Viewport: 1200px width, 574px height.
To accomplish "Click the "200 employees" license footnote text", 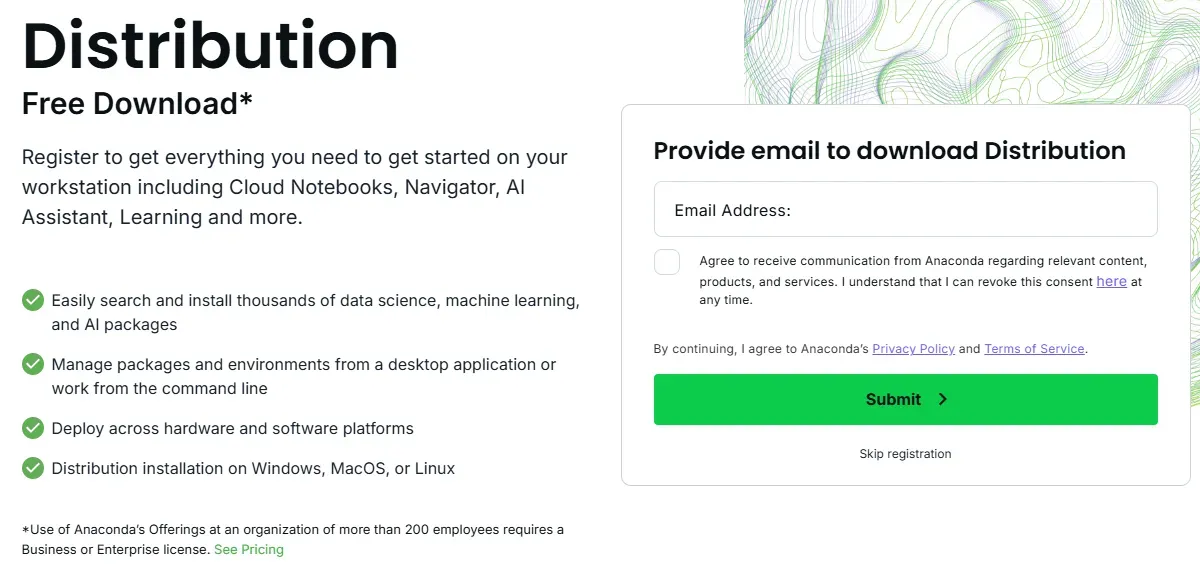I will tap(293, 529).
